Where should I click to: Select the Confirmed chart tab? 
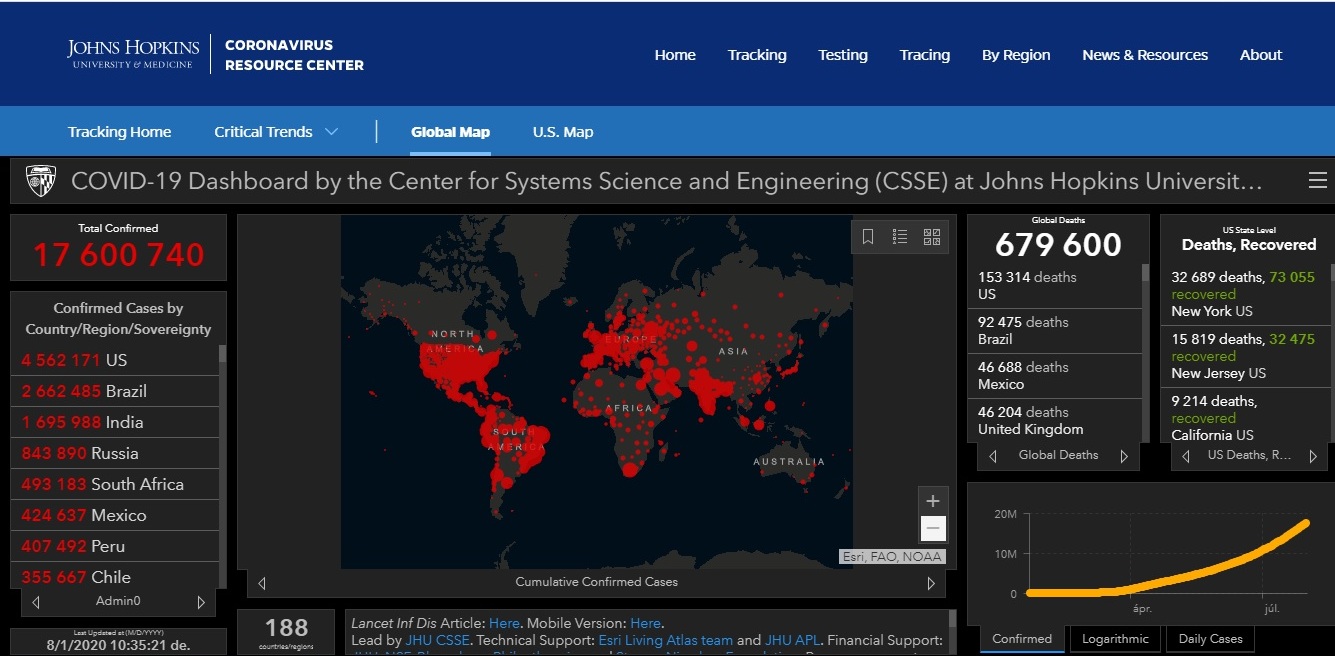[x=1022, y=639]
